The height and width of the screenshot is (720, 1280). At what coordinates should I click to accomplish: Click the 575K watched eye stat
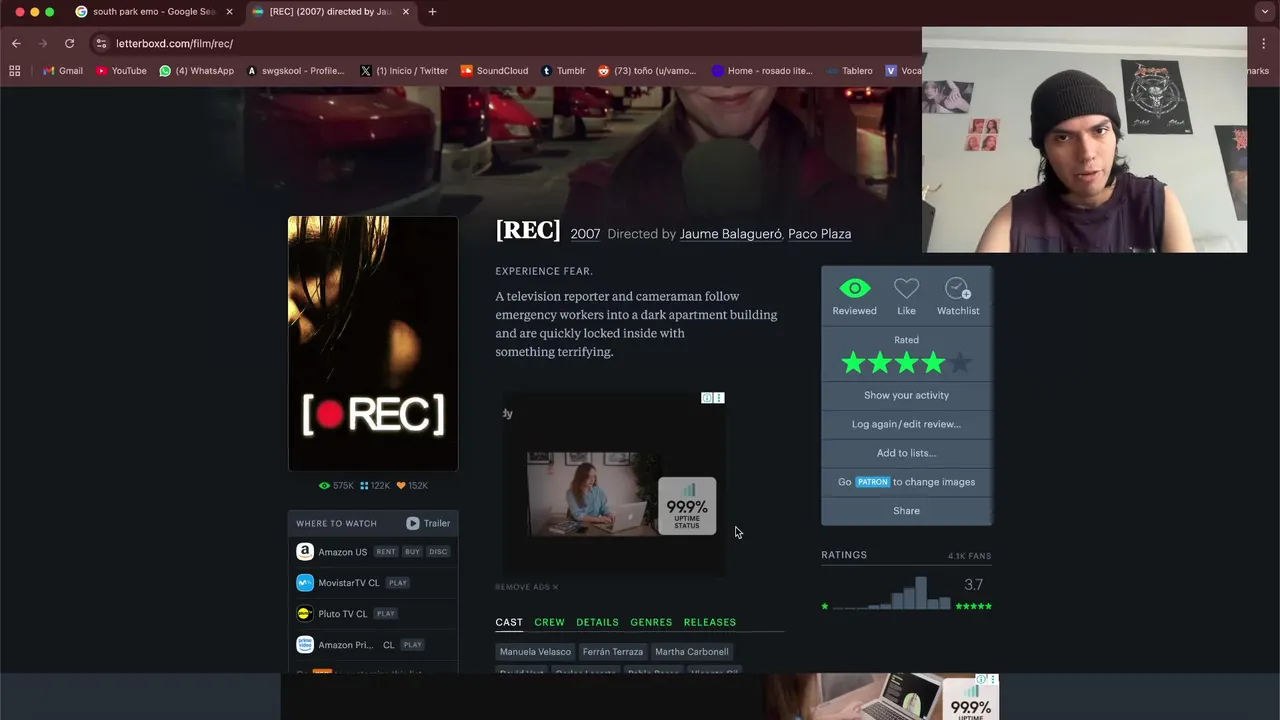(336, 486)
